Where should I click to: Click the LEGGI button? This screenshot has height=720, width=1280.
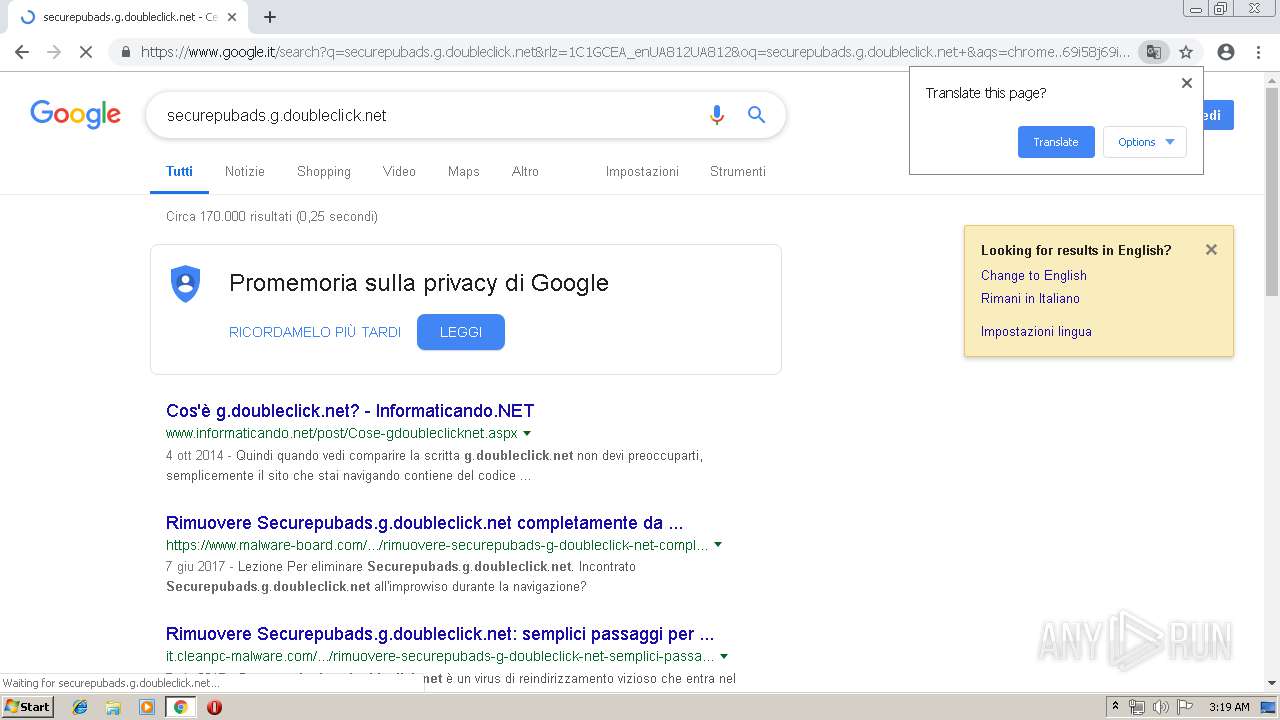[461, 332]
